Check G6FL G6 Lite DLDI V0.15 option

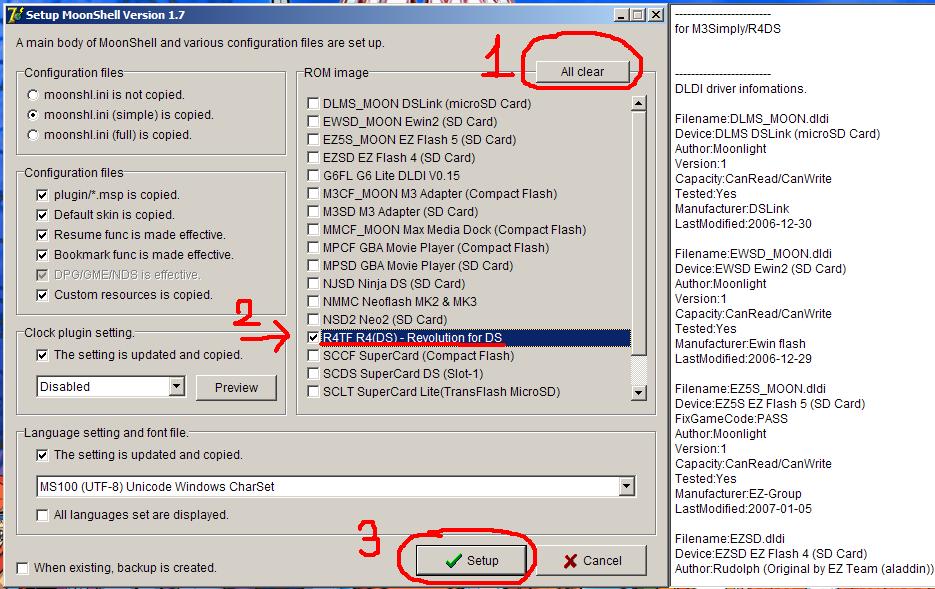[313, 176]
